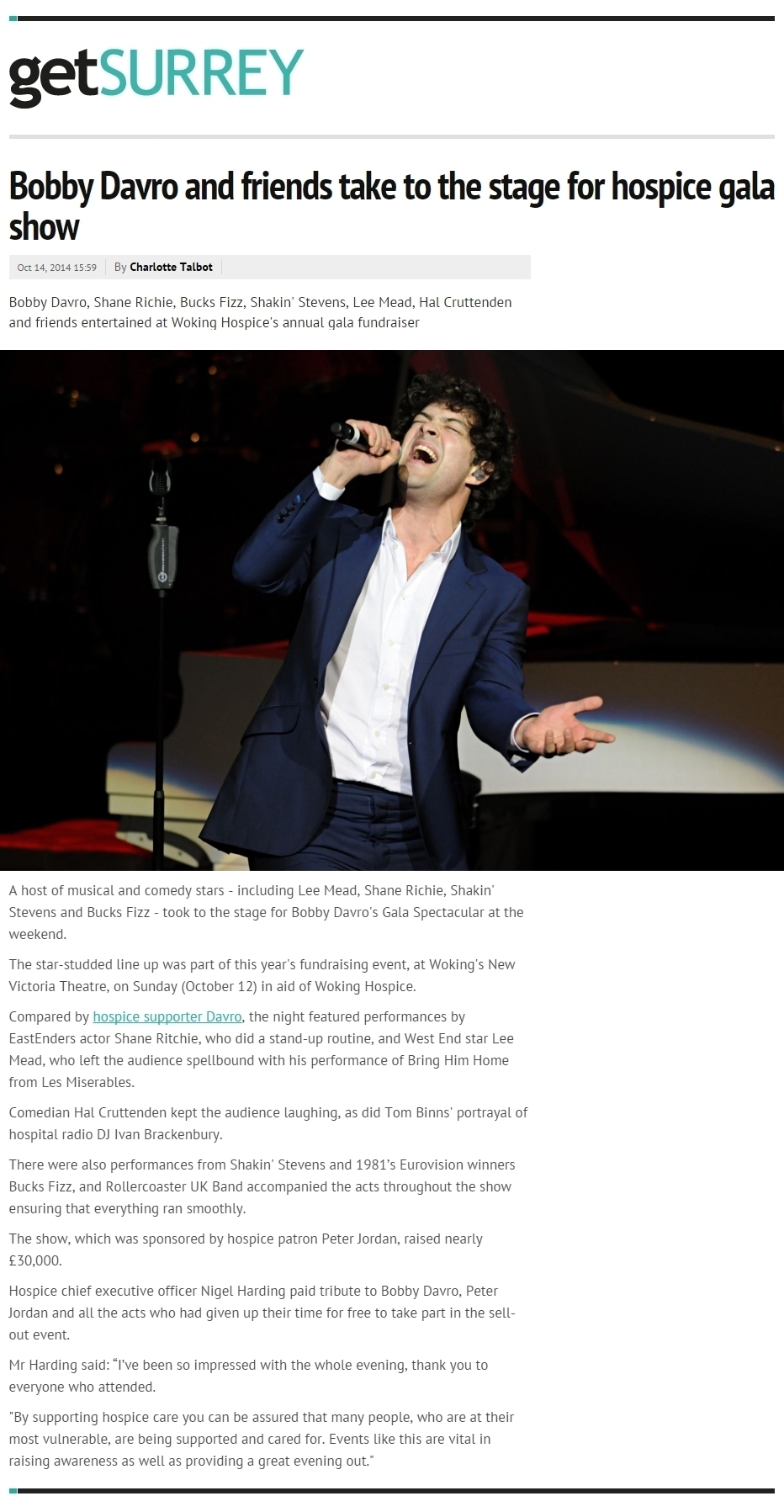Click the paragraph starting 'A host of musical'
The width and height of the screenshot is (784, 1512).
[x=266, y=912]
